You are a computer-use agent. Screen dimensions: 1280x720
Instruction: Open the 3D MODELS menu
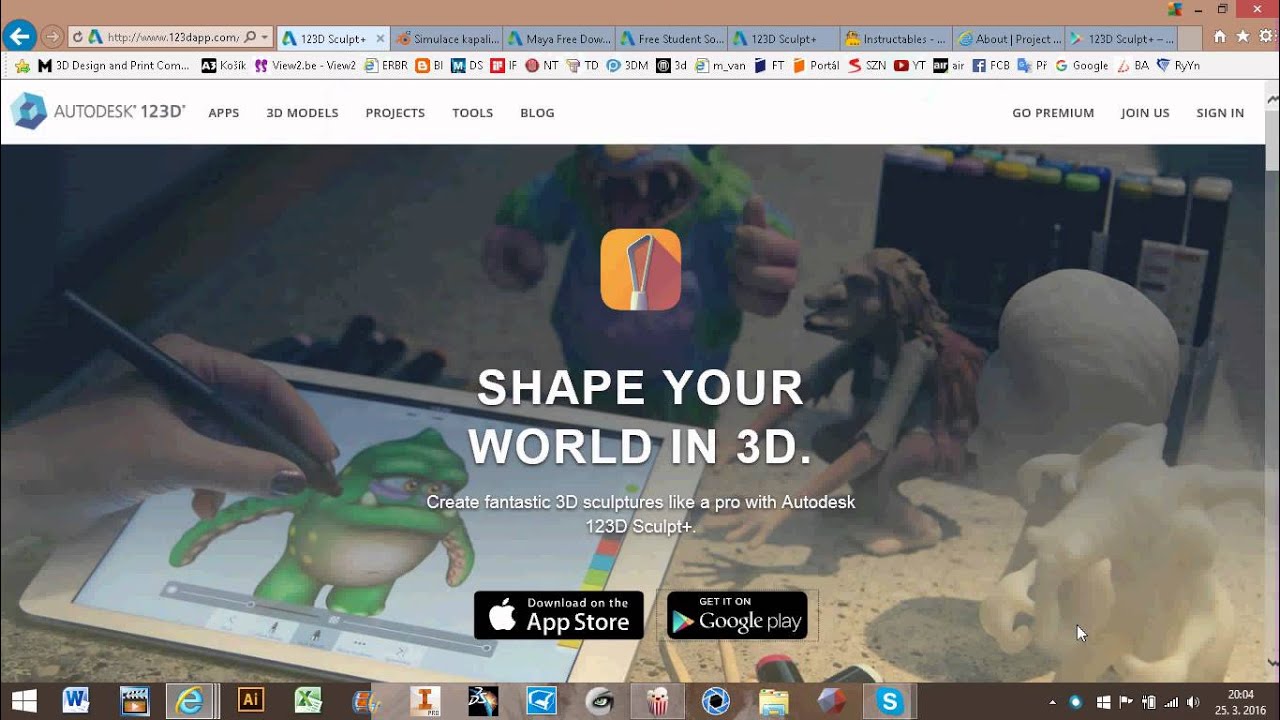302,113
